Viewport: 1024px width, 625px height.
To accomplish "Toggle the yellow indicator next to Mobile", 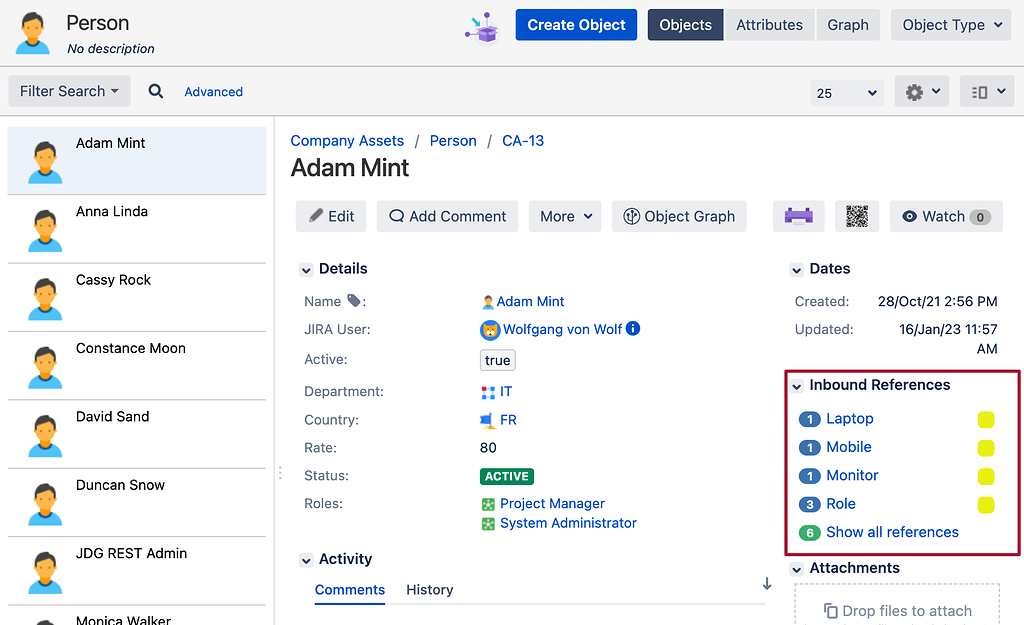I will [x=985, y=447].
